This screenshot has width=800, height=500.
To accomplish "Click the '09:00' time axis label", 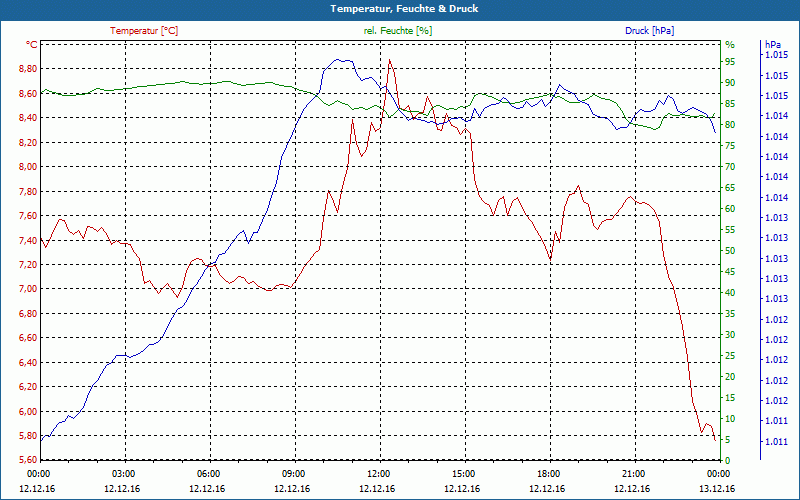I will (293, 474).
